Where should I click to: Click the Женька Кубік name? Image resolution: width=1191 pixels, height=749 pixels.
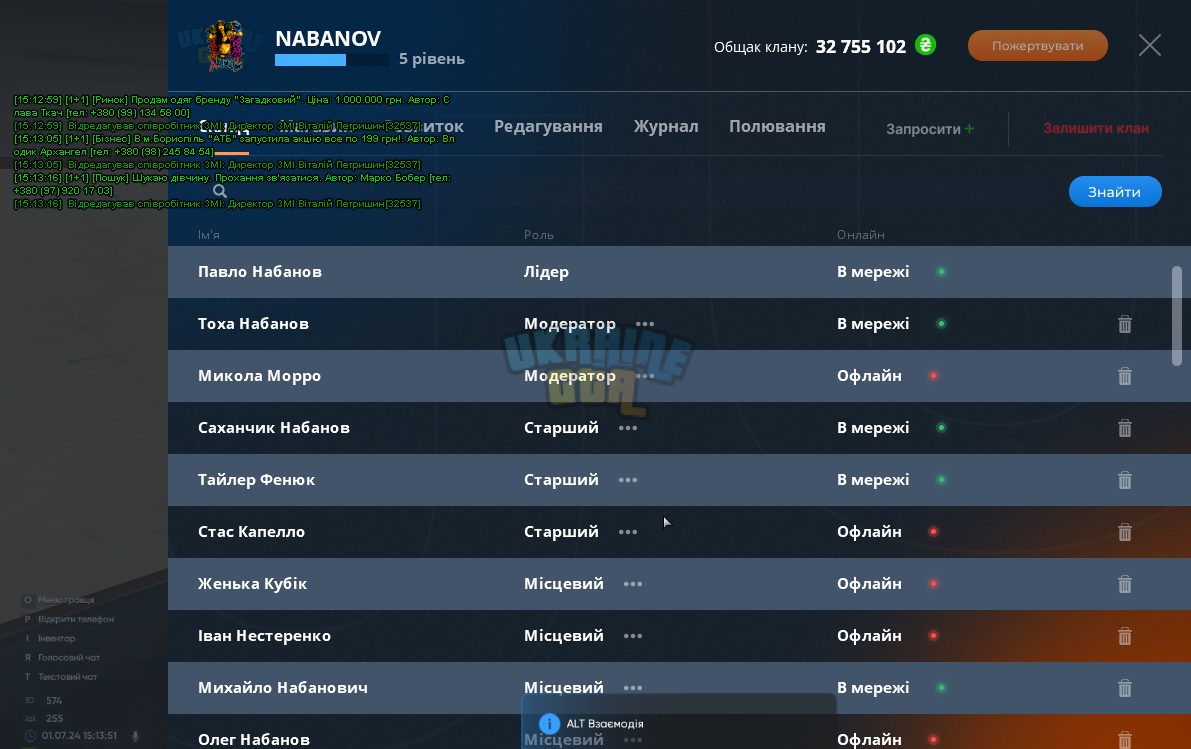pos(252,584)
